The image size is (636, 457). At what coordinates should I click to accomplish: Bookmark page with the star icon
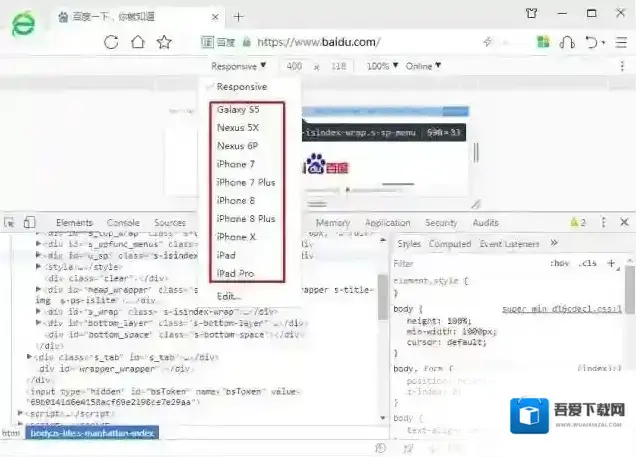pyautogui.click(x=164, y=42)
